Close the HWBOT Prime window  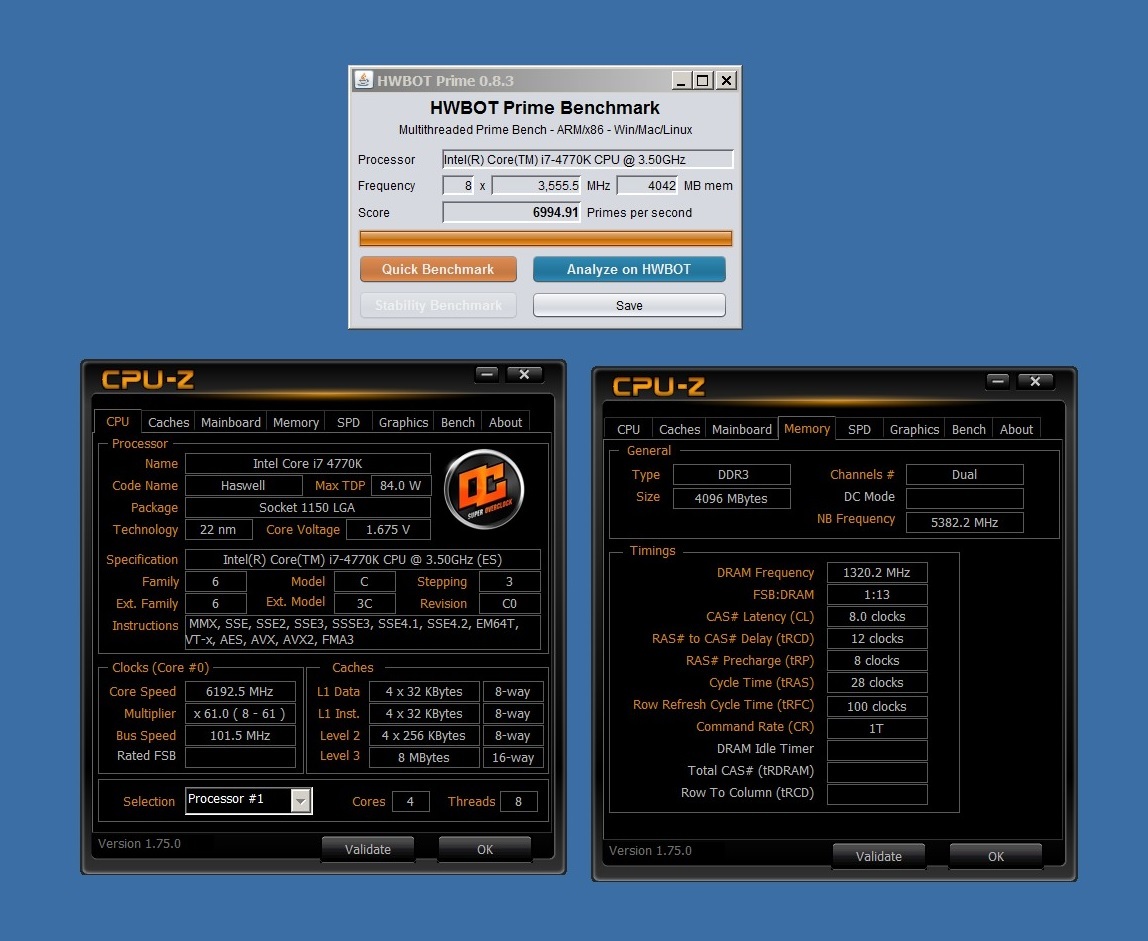tap(726, 81)
